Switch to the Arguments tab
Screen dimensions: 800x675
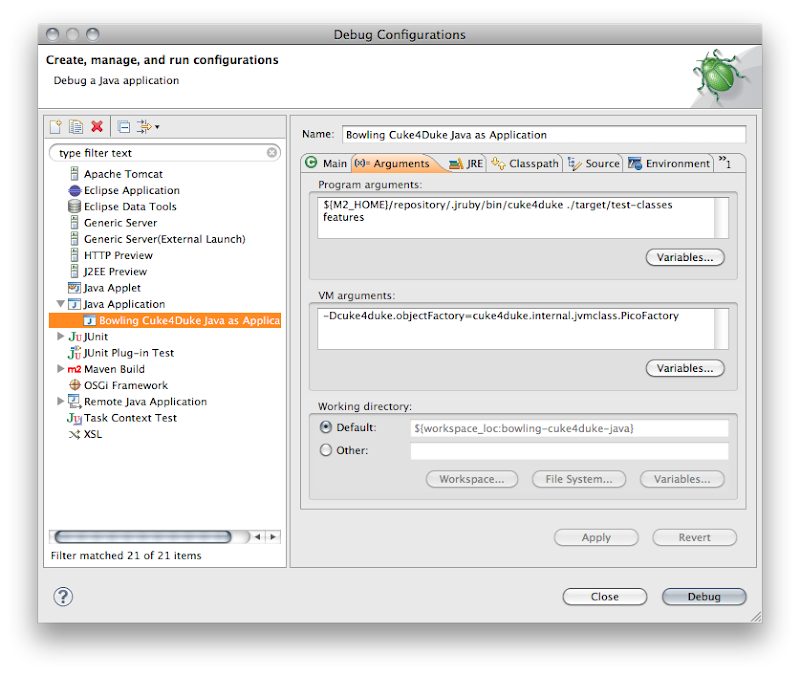tap(392, 163)
